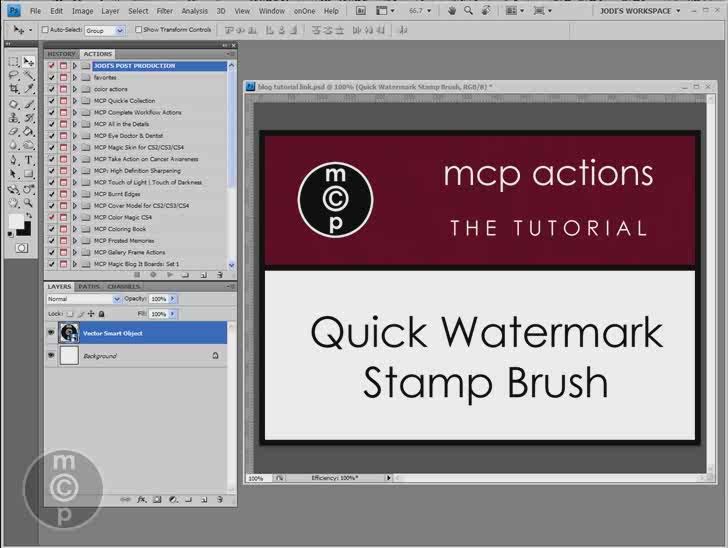
Task: Hide the Background layer
Action: [51, 355]
